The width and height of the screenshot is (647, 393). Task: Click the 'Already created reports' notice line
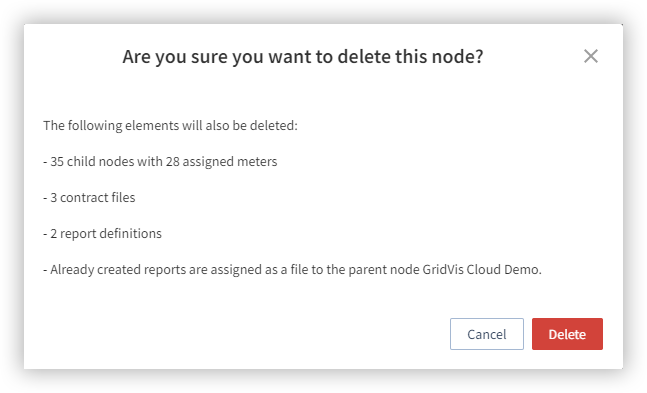tap(292, 270)
